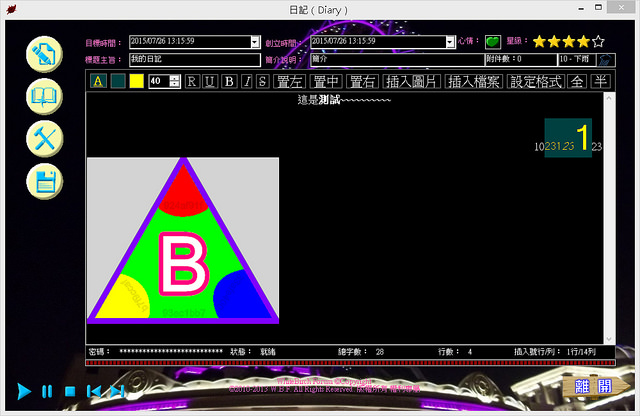Image resolution: width=640 pixels, height=416 pixels.
Task: Click the 離開 exit sign button
Action: (x=596, y=386)
